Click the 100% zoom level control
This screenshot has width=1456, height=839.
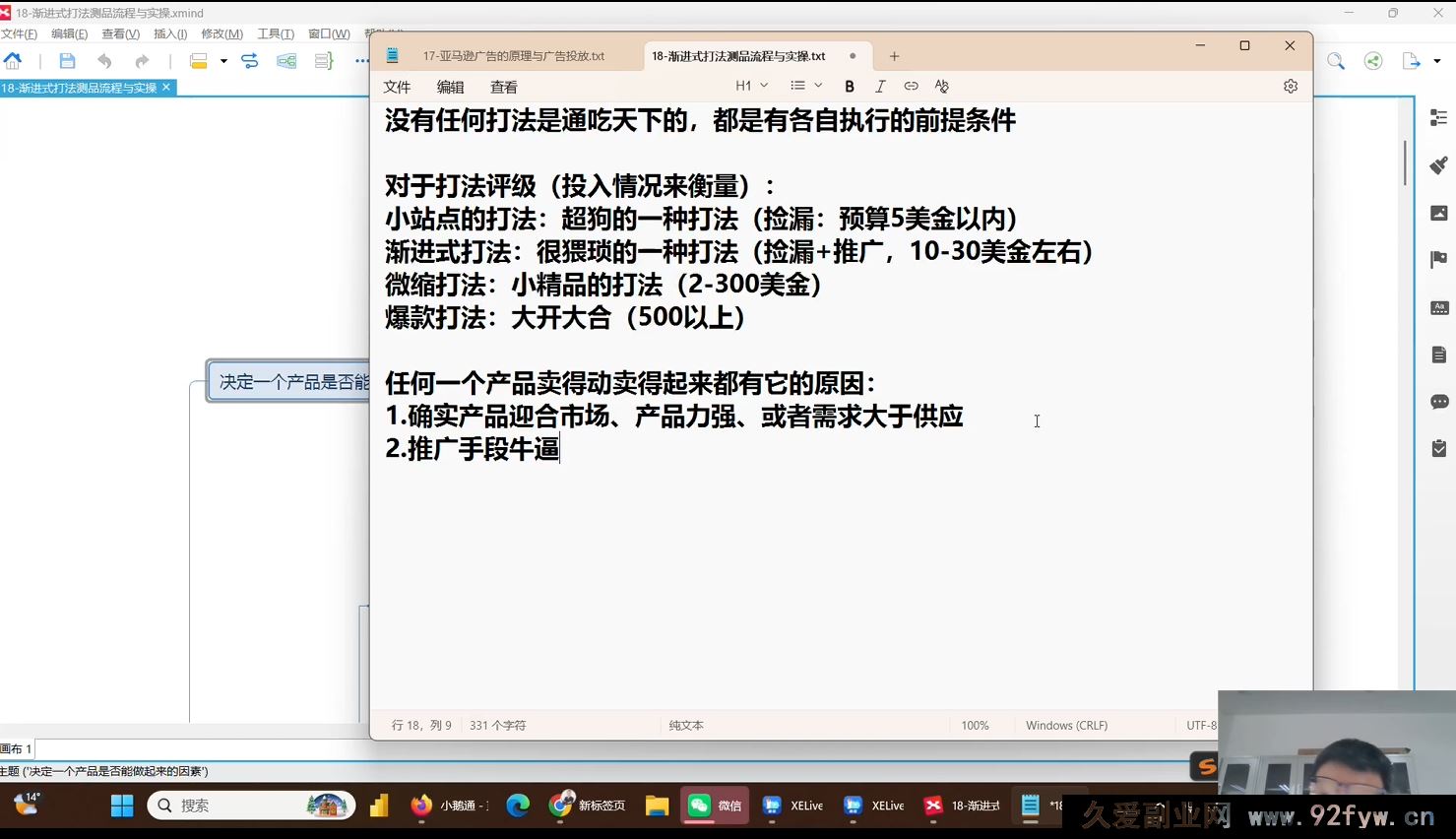tap(975, 725)
